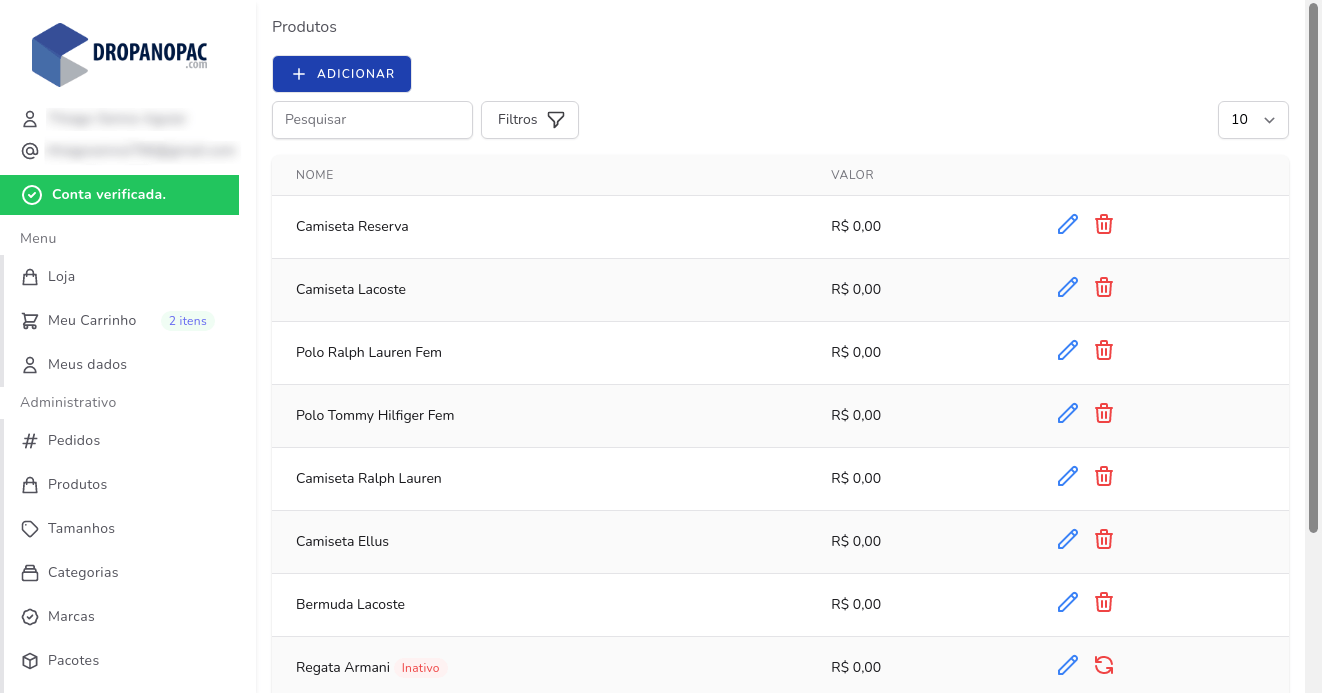1322x693 pixels.
Task: Click the Tamanhos tag icon
Action: (30, 529)
